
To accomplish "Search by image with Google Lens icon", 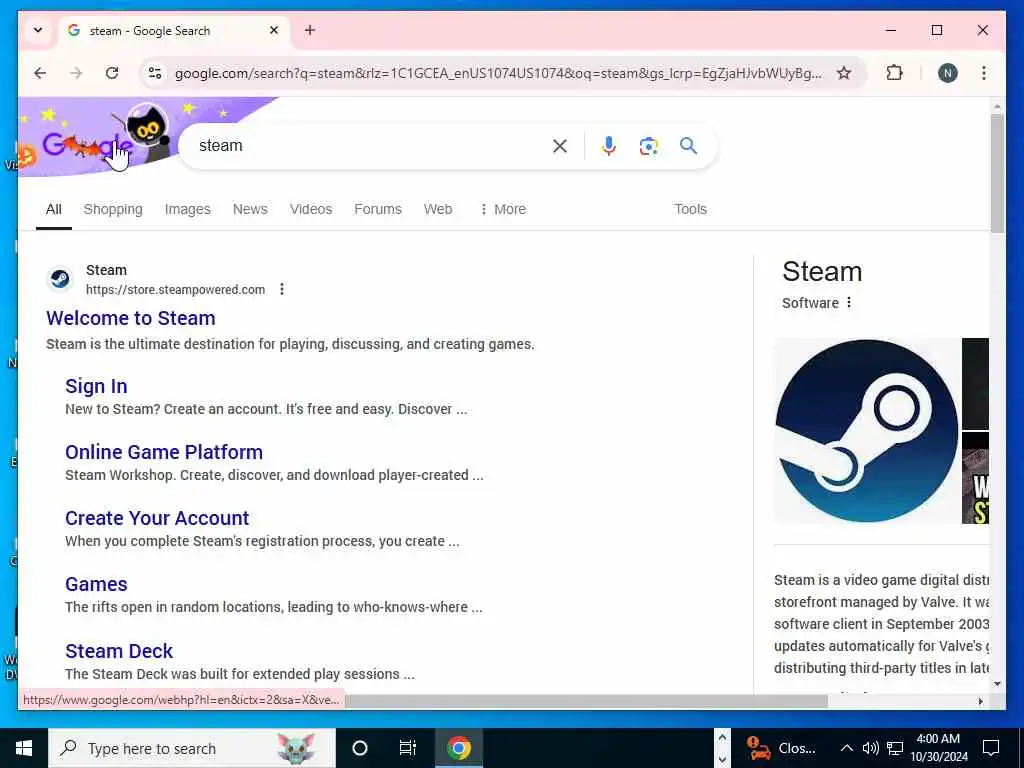I will click(648, 146).
